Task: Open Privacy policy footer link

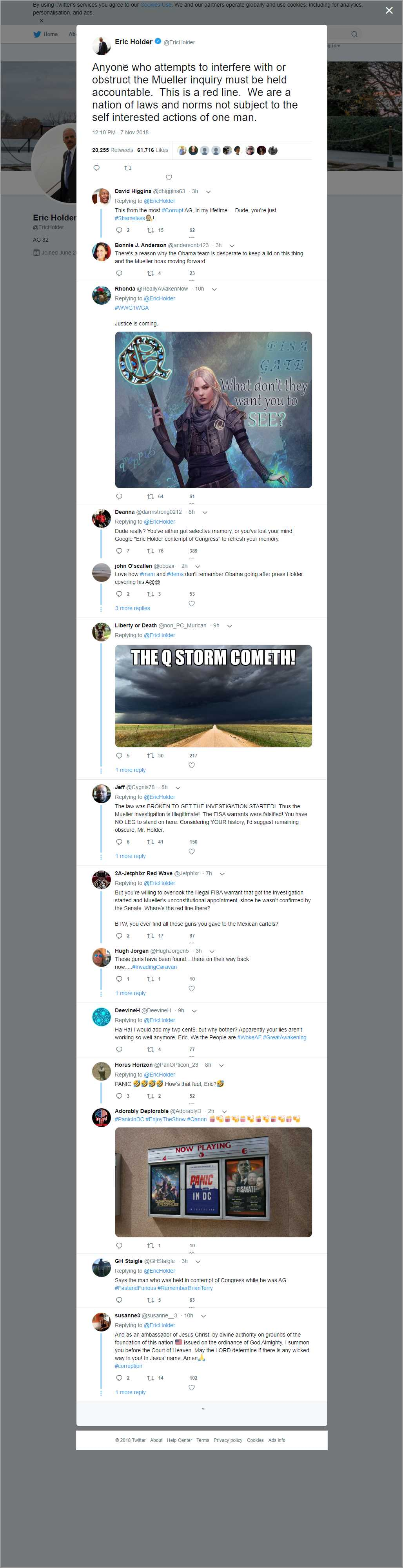Action: point(227,1440)
